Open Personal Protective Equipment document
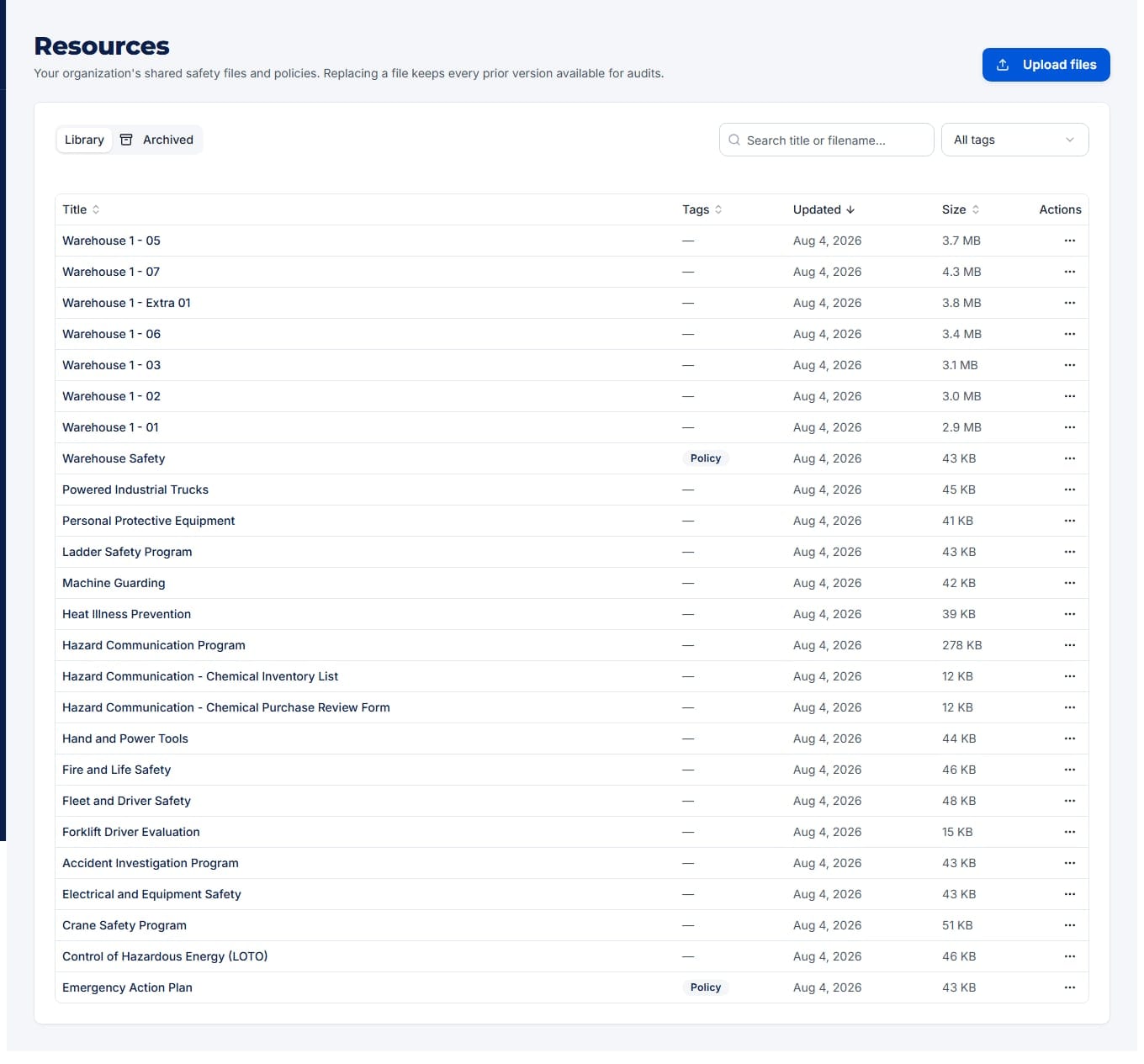Viewport: 1144px width, 1064px height. (148, 521)
